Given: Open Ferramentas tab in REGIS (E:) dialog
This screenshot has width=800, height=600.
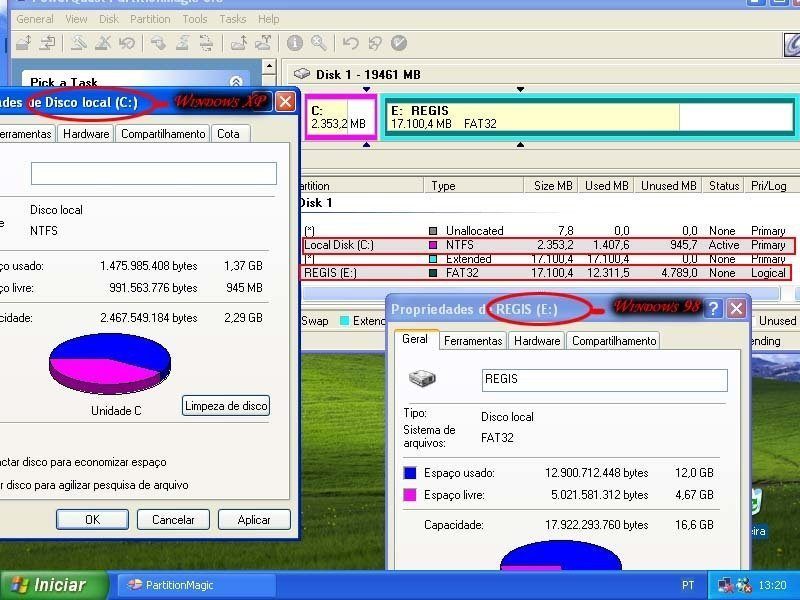Looking at the screenshot, I should point(473,341).
